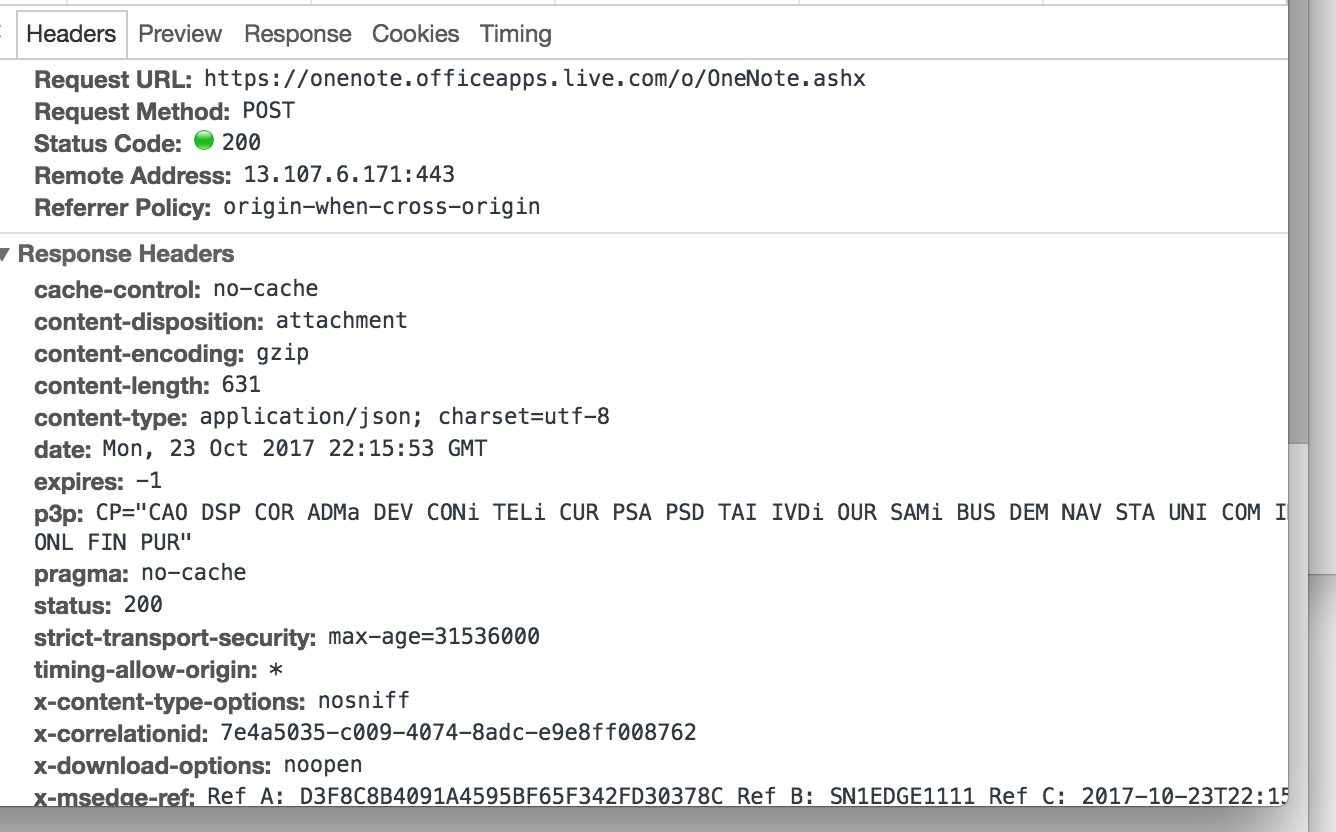Click the Response Headers section title
Image resolution: width=1336 pixels, height=832 pixels.
(x=126, y=254)
